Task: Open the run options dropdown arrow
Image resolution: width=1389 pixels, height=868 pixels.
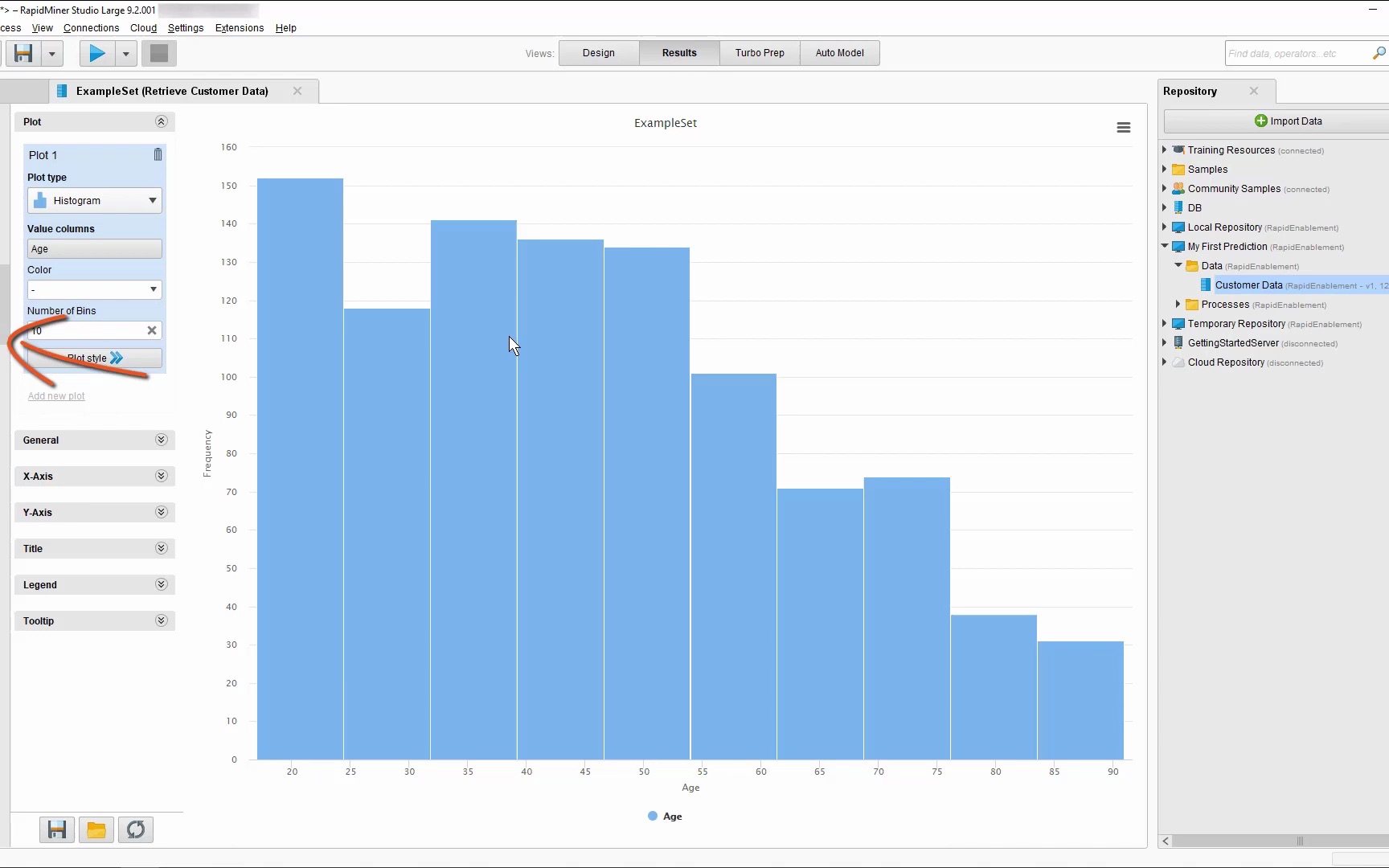Action: pos(125,54)
